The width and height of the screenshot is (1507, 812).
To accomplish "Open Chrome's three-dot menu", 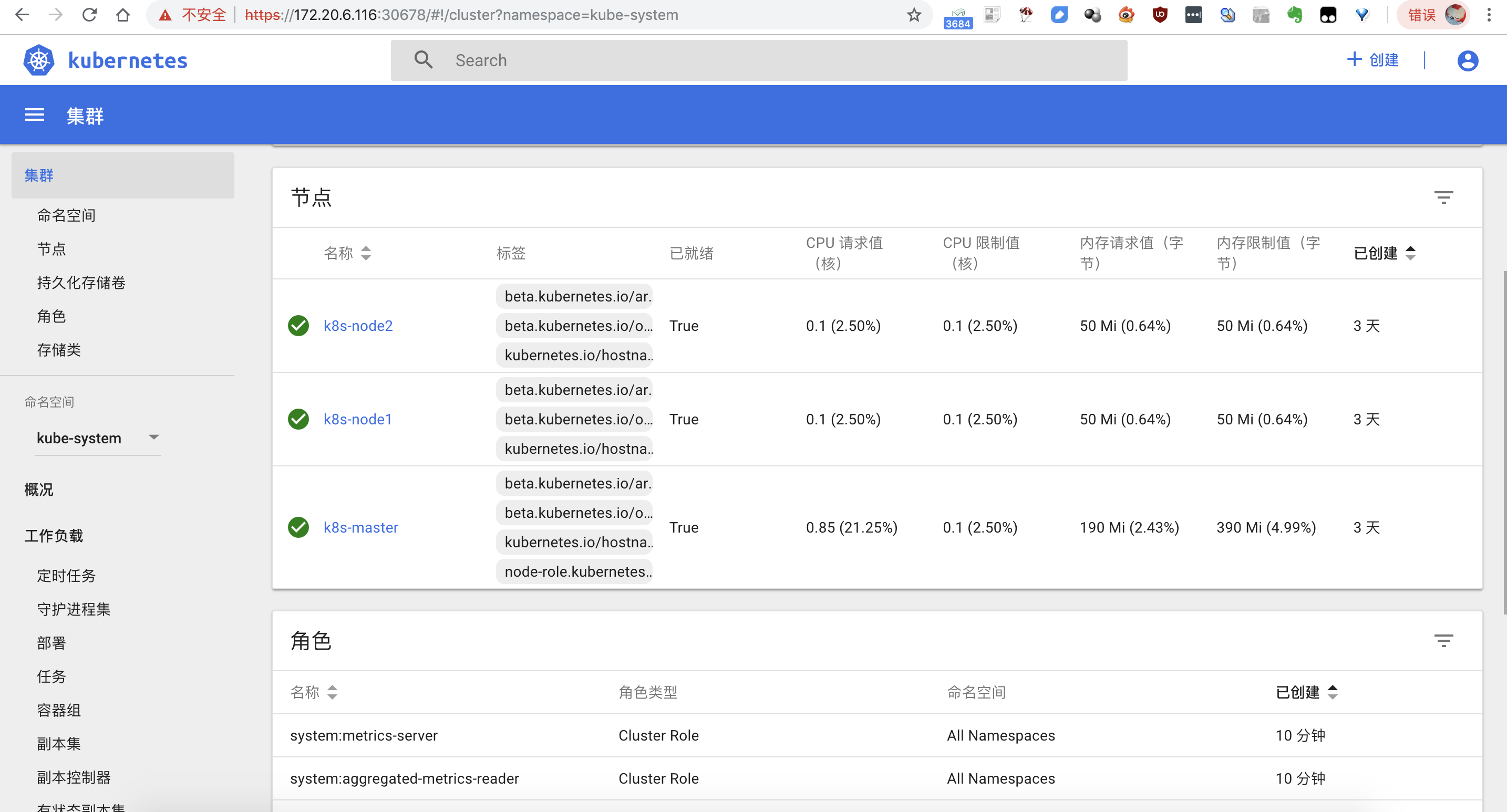I will pyautogui.click(x=1489, y=15).
